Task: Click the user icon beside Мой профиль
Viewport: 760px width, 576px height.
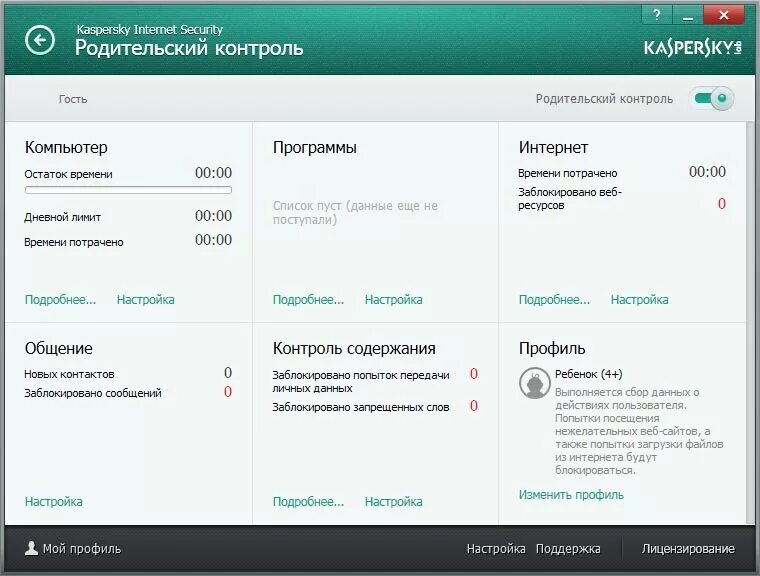Action: pyautogui.click(x=31, y=548)
